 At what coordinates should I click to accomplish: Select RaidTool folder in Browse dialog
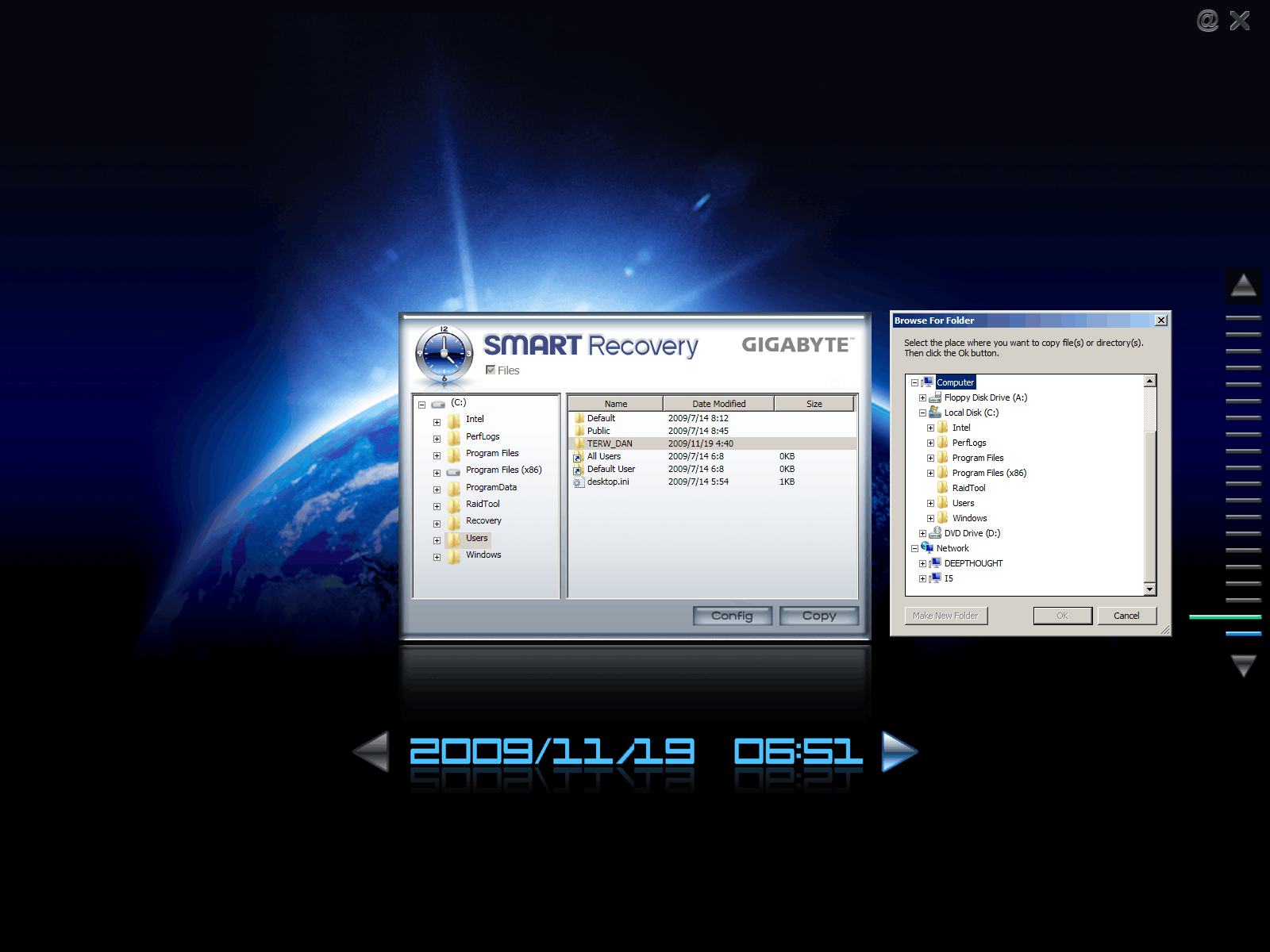point(968,488)
